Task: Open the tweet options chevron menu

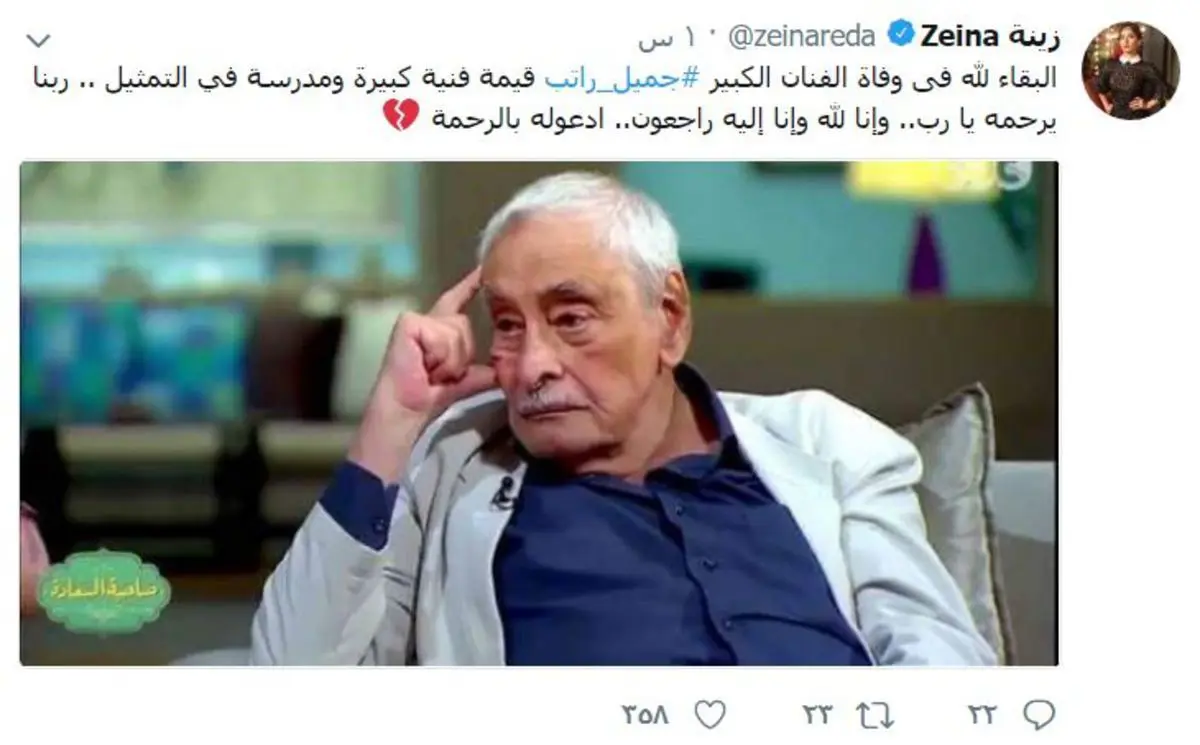Action: click(39, 42)
